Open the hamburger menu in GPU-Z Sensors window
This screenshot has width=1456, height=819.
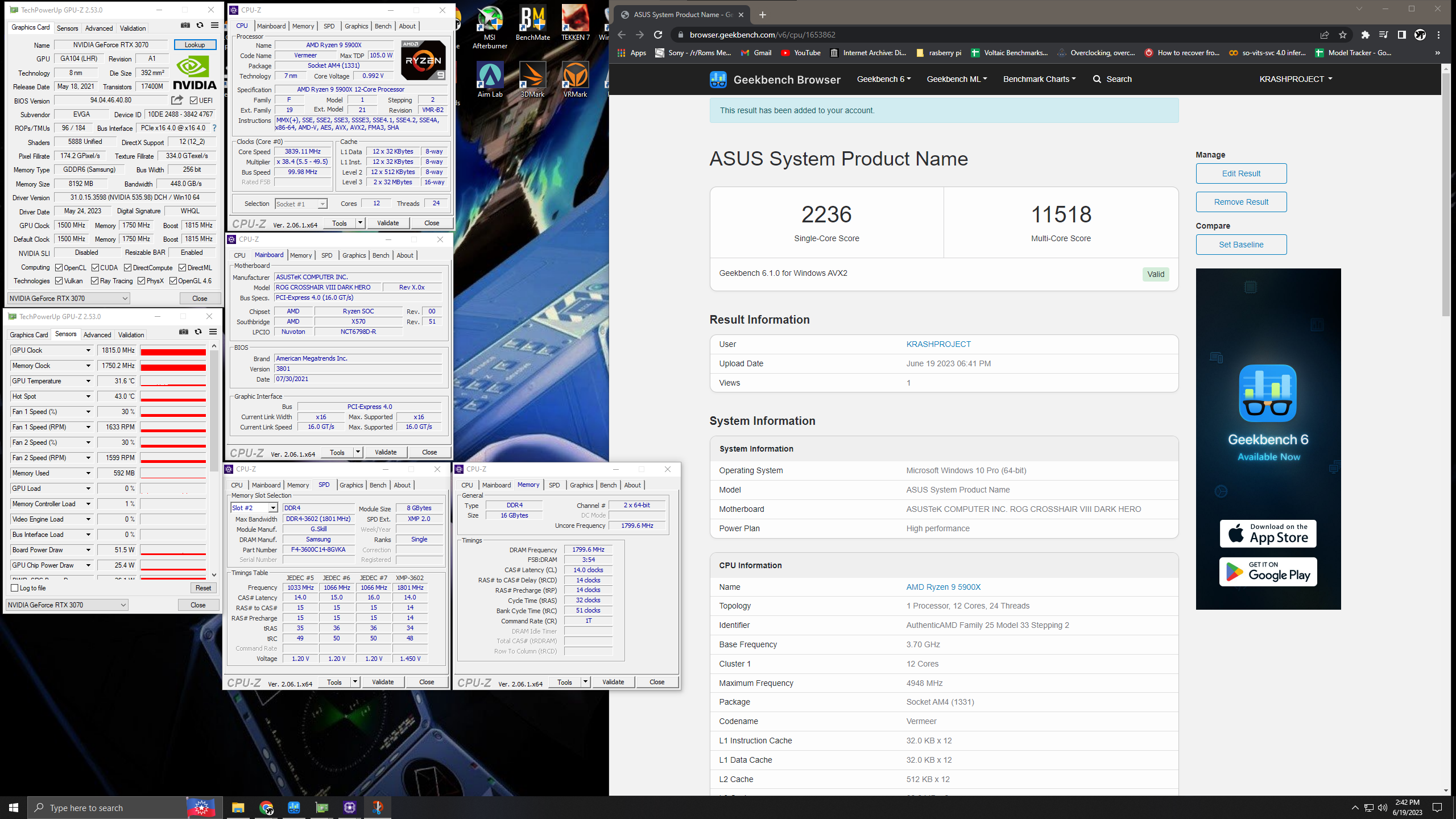213,332
